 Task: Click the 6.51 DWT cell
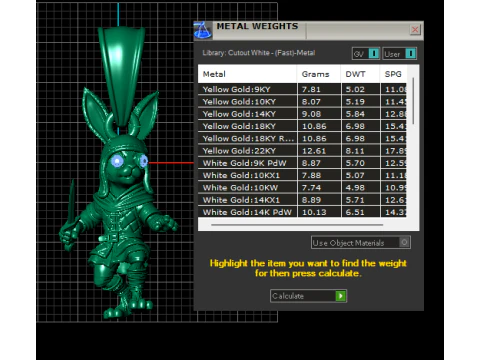pos(360,212)
